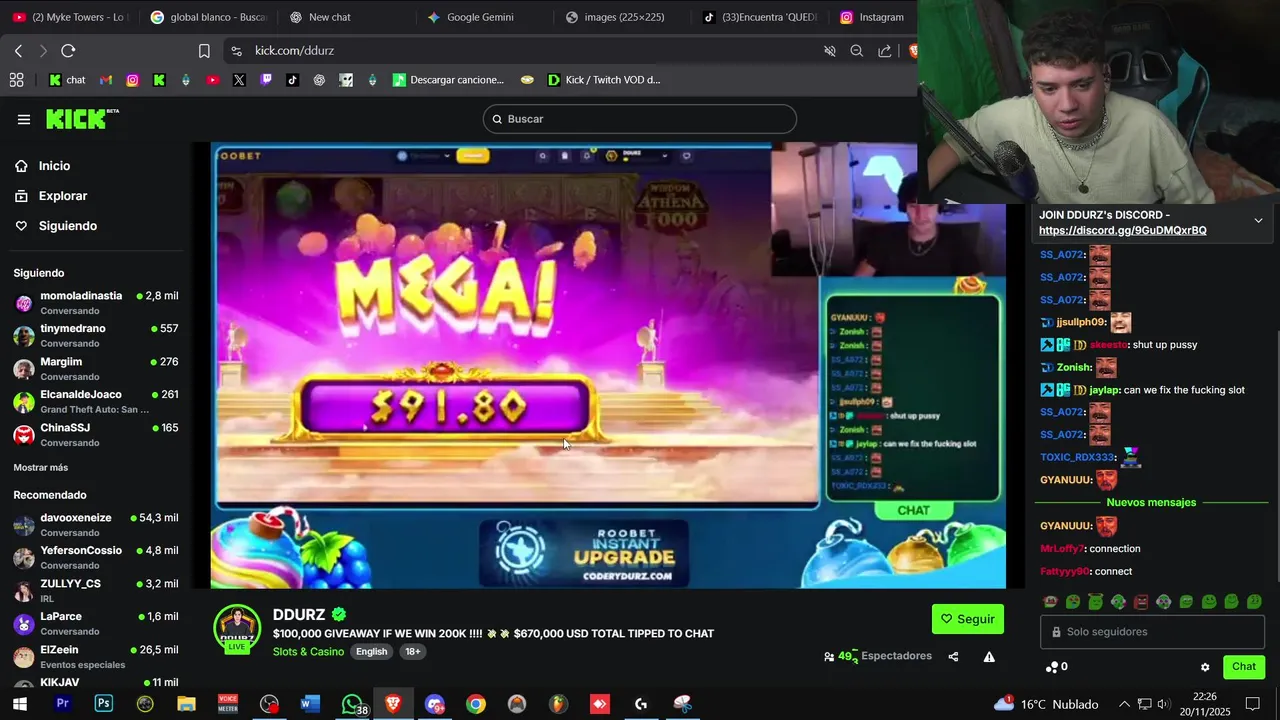Open Siguiendo in sidebar
Screen dimensions: 1280x720
pyautogui.click(x=67, y=226)
